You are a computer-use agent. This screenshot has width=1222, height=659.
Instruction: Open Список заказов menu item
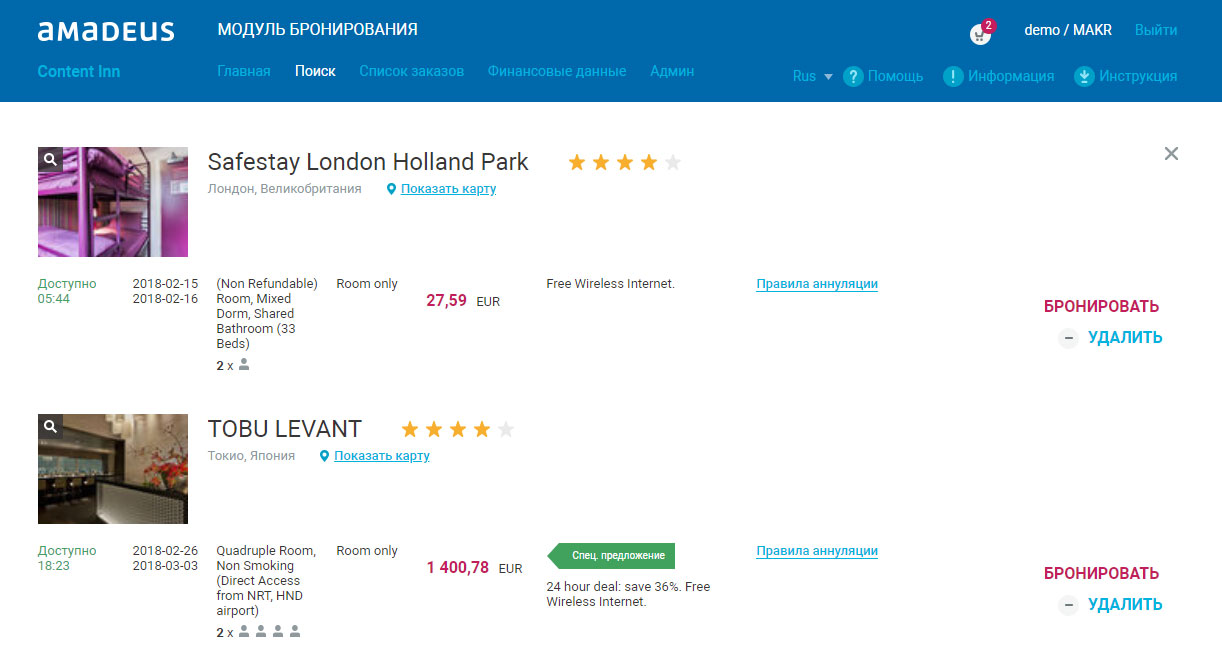[411, 71]
